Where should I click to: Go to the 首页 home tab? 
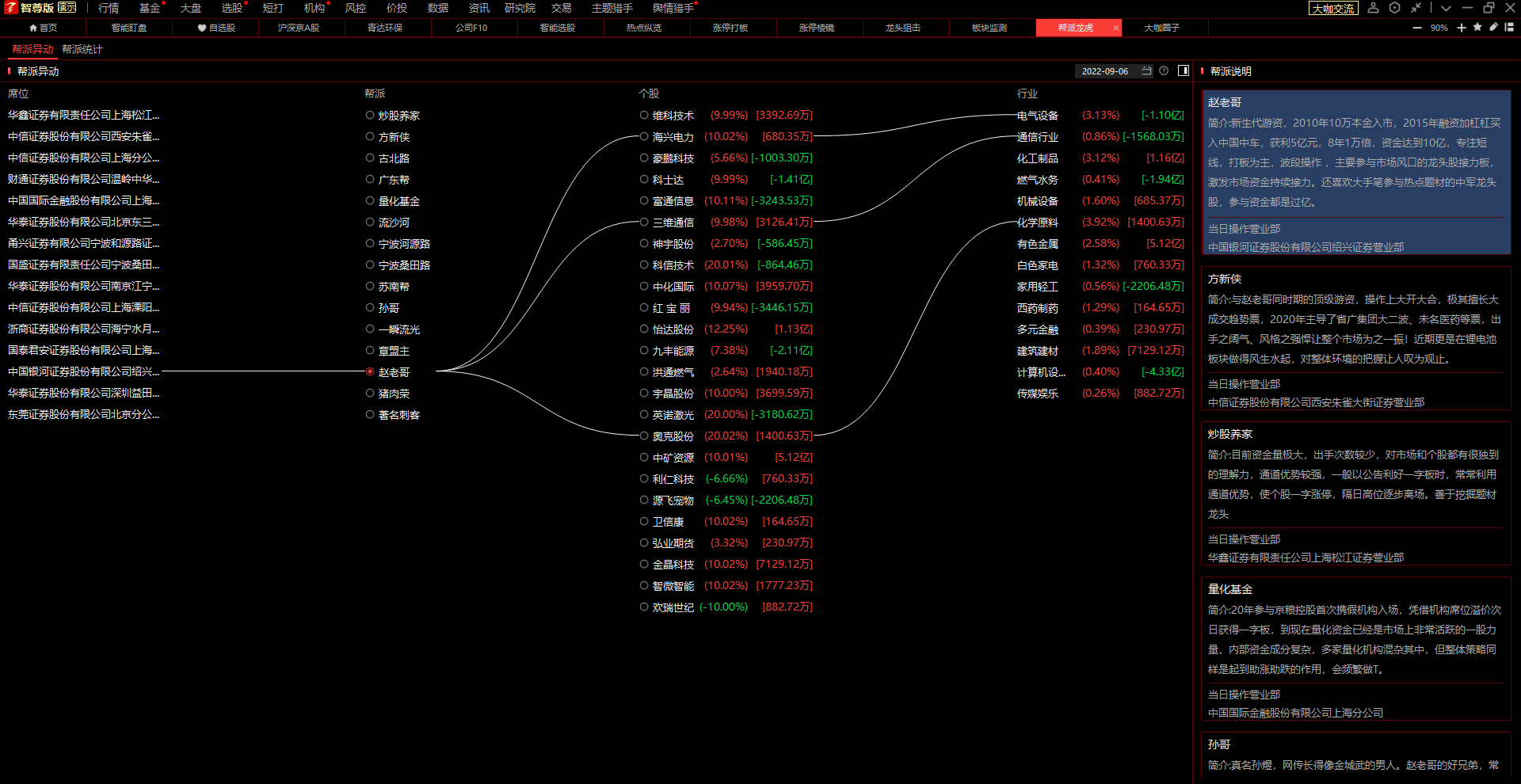[44, 28]
